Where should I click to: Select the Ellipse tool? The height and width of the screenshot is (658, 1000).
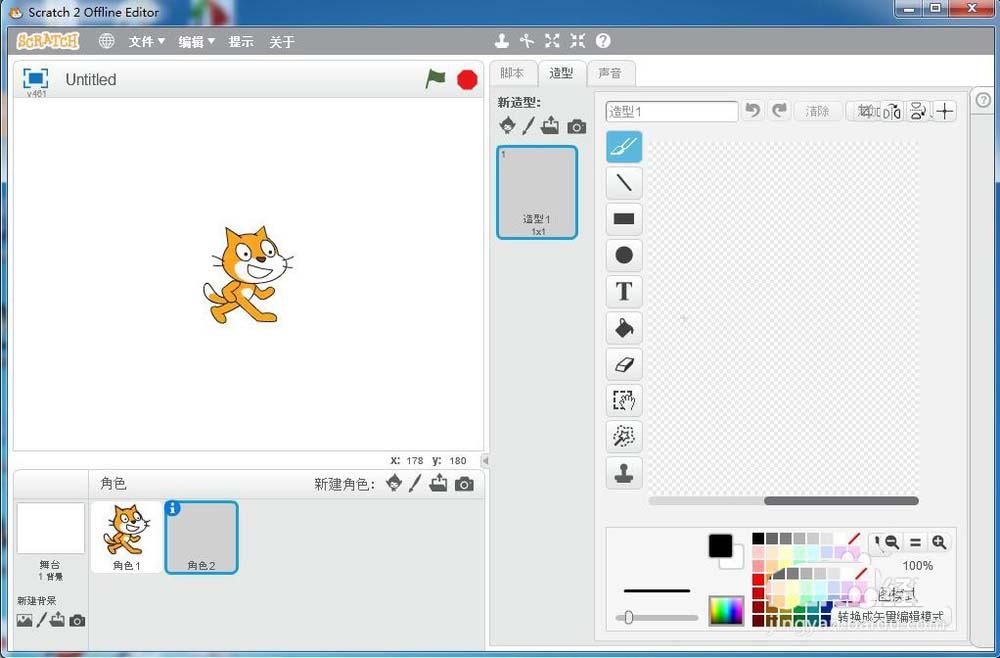point(624,256)
